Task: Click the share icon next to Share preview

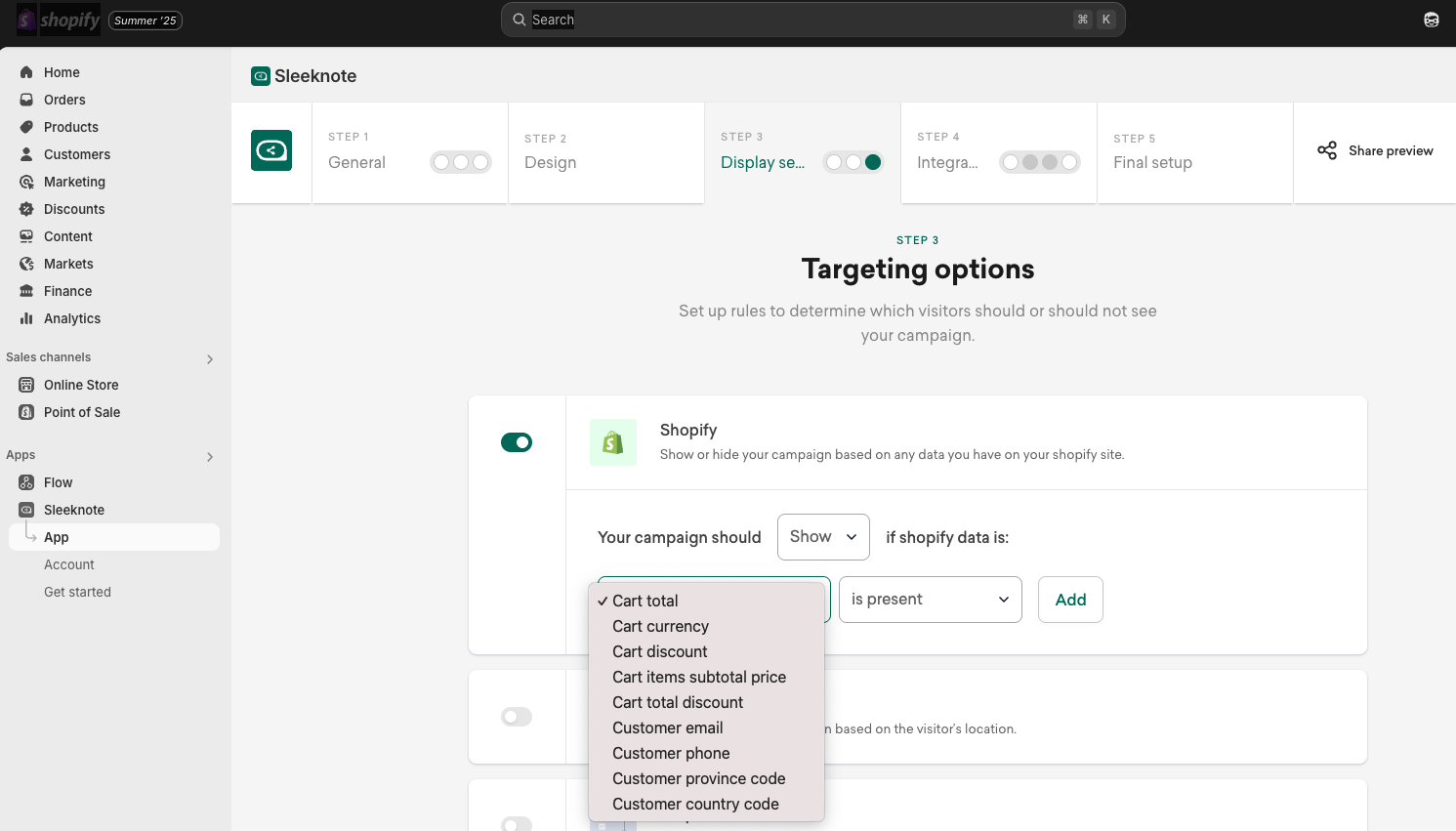Action: (1327, 150)
